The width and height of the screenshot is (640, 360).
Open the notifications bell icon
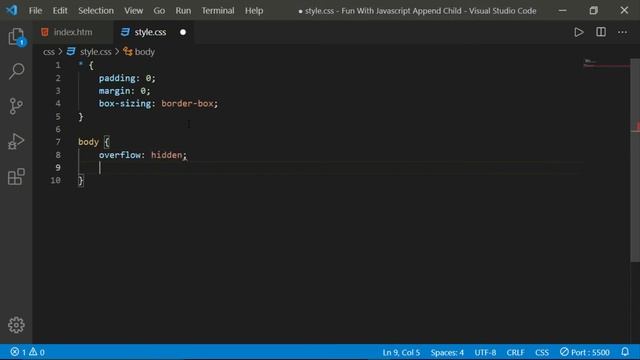pyautogui.click(x=625, y=351)
